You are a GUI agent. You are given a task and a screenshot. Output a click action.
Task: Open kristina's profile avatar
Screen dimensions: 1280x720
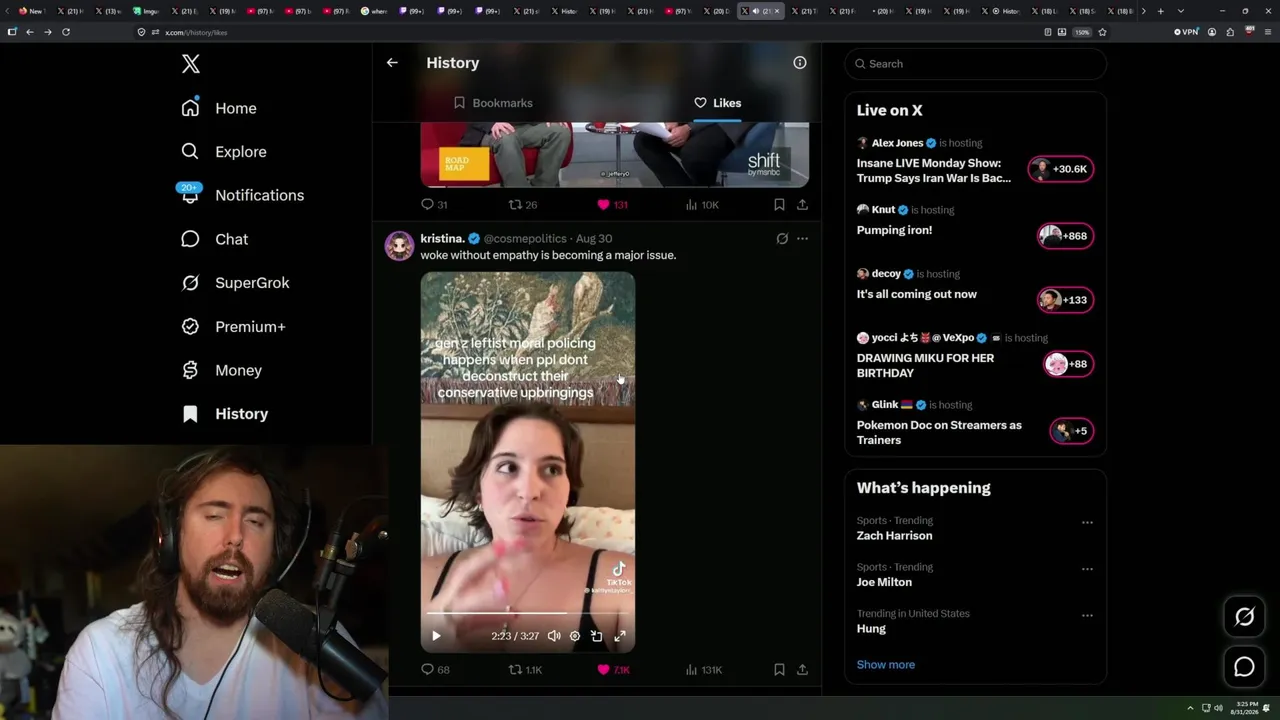coord(399,246)
